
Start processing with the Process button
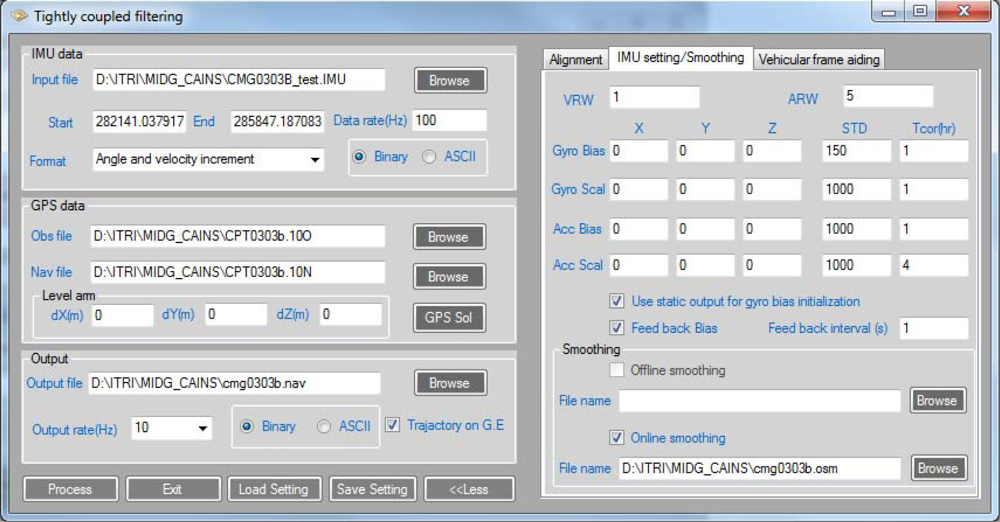pos(70,489)
